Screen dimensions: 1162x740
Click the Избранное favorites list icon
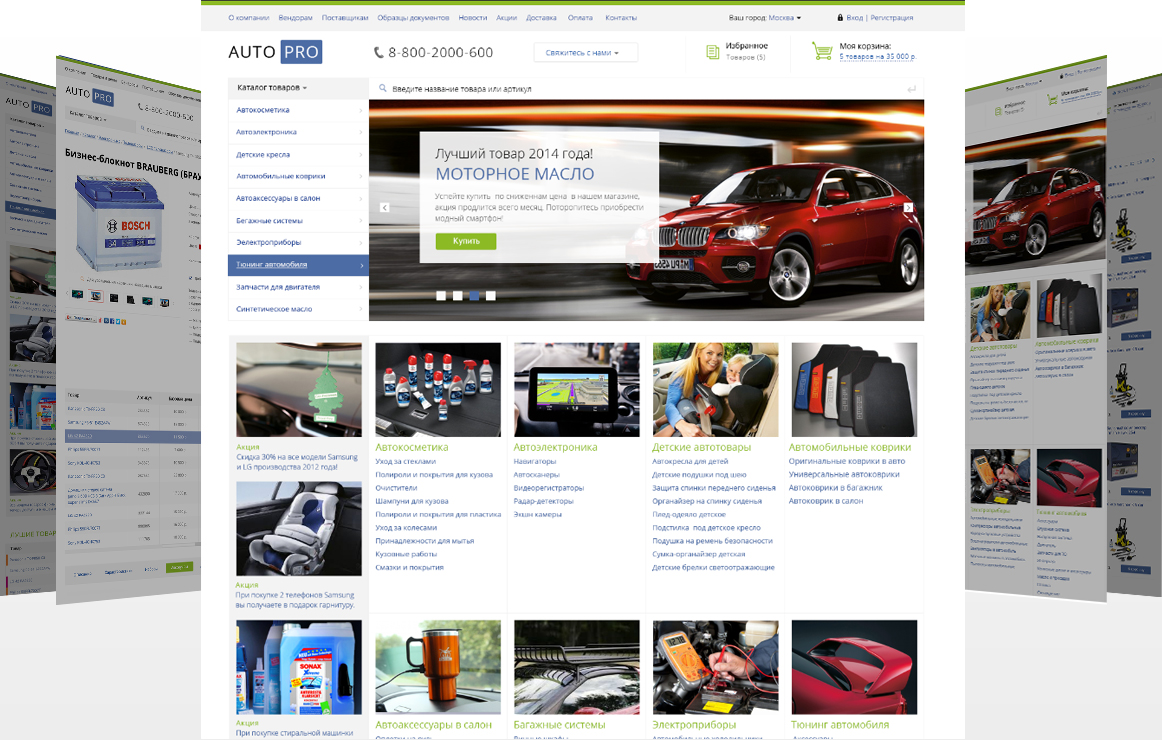pos(712,52)
